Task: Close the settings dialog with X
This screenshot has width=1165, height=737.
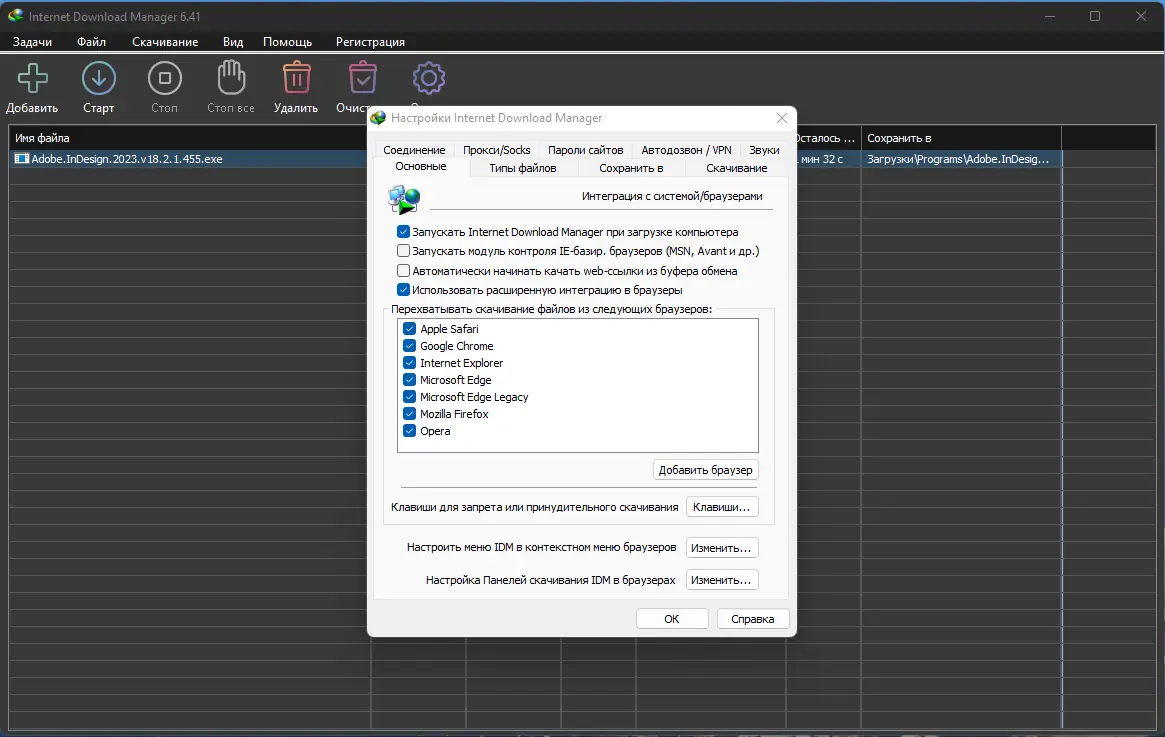Action: point(782,118)
